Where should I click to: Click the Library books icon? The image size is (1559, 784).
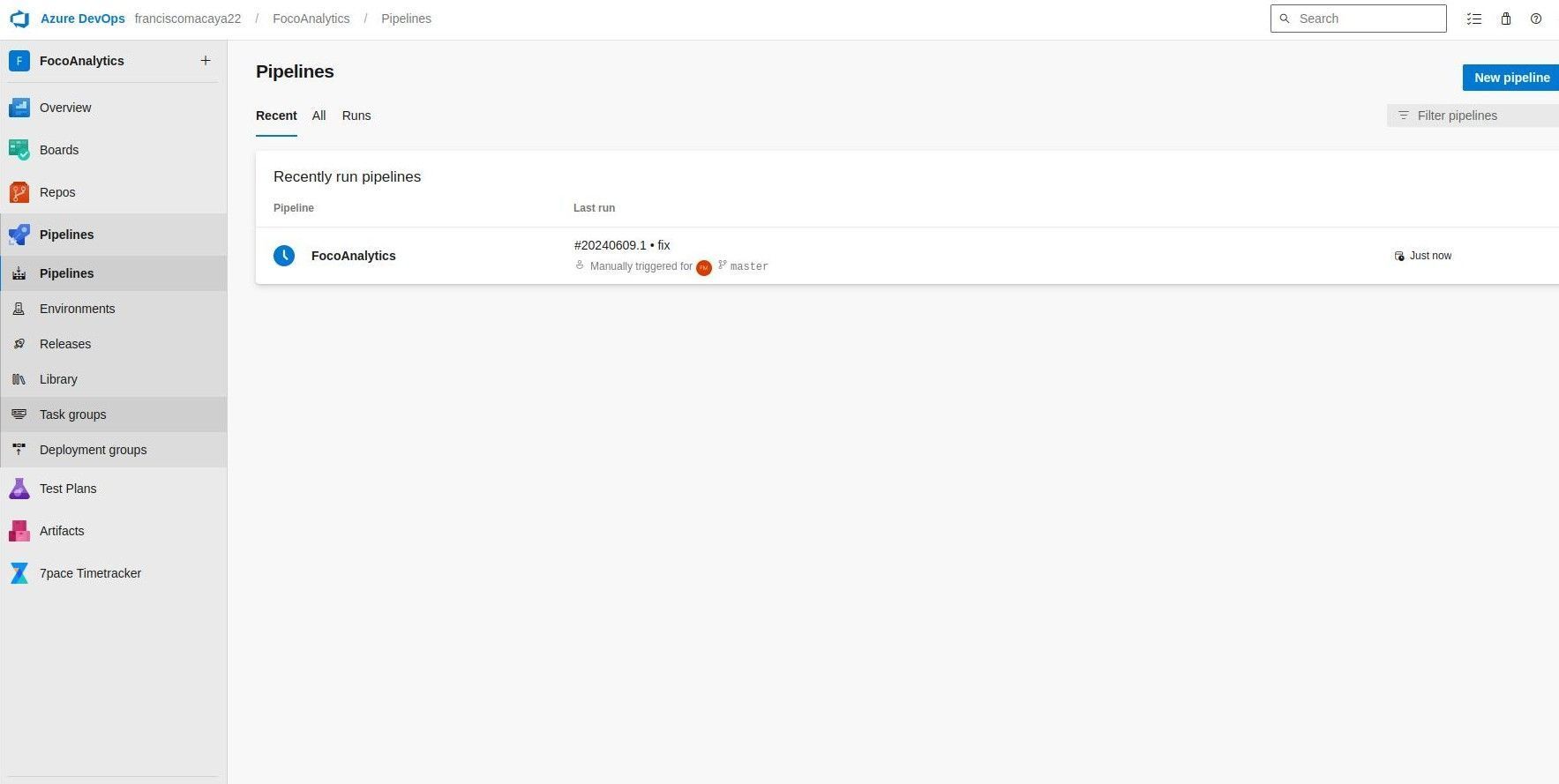pyautogui.click(x=19, y=379)
